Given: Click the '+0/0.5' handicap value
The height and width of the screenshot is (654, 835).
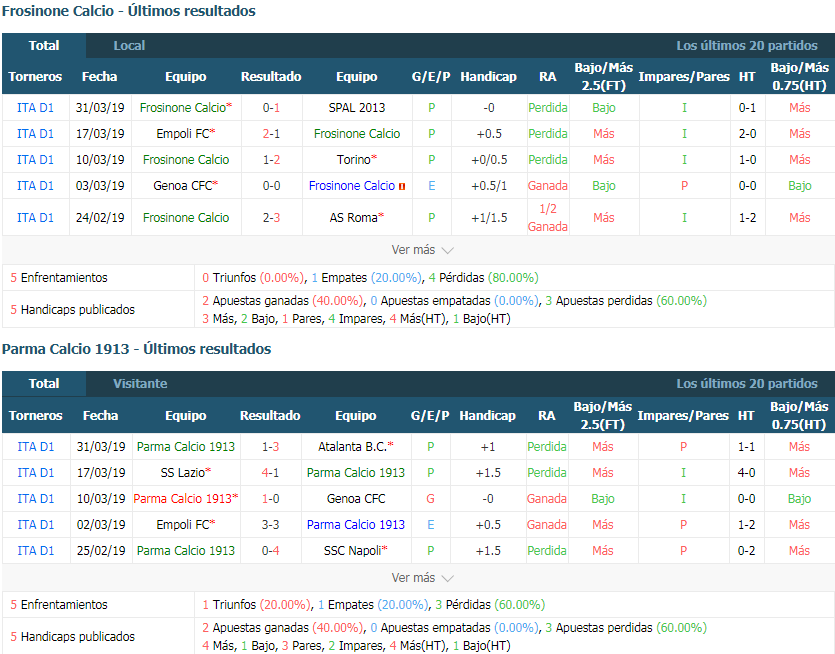Looking at the screenshot, I should [x=489, y=160].
